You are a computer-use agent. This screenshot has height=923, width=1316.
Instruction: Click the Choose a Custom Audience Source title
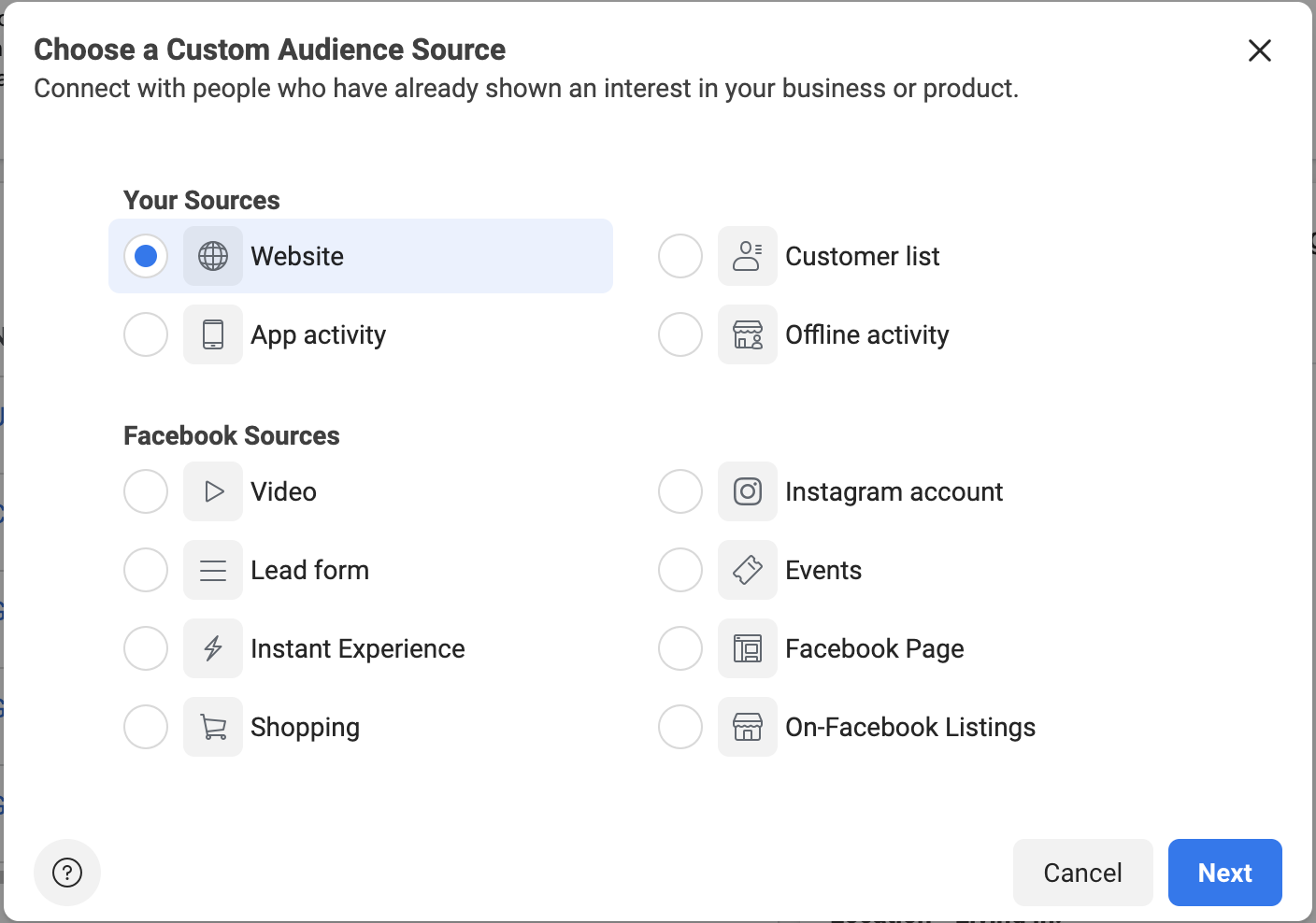pos(270,50)
